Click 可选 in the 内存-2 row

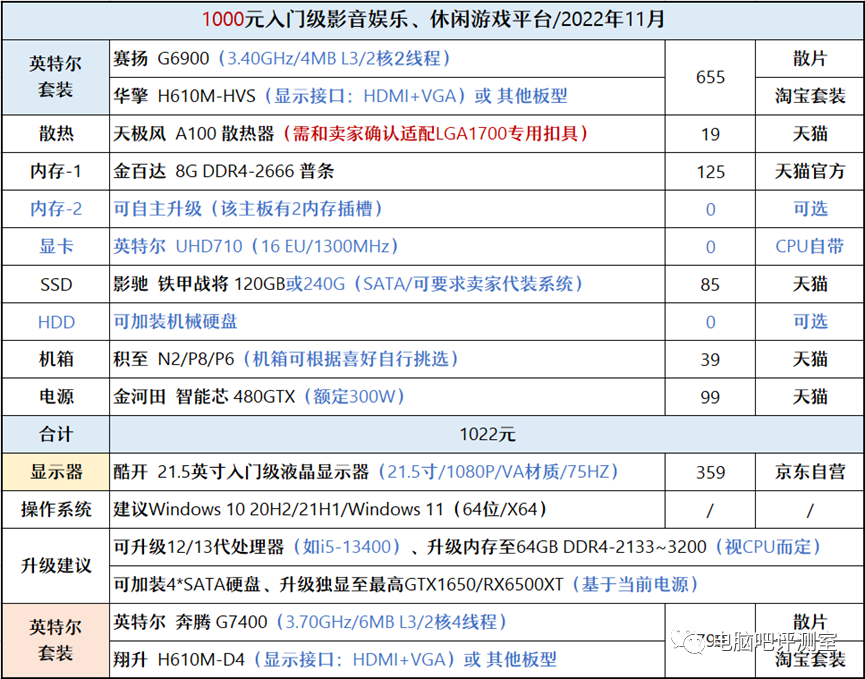click(809, 209)
